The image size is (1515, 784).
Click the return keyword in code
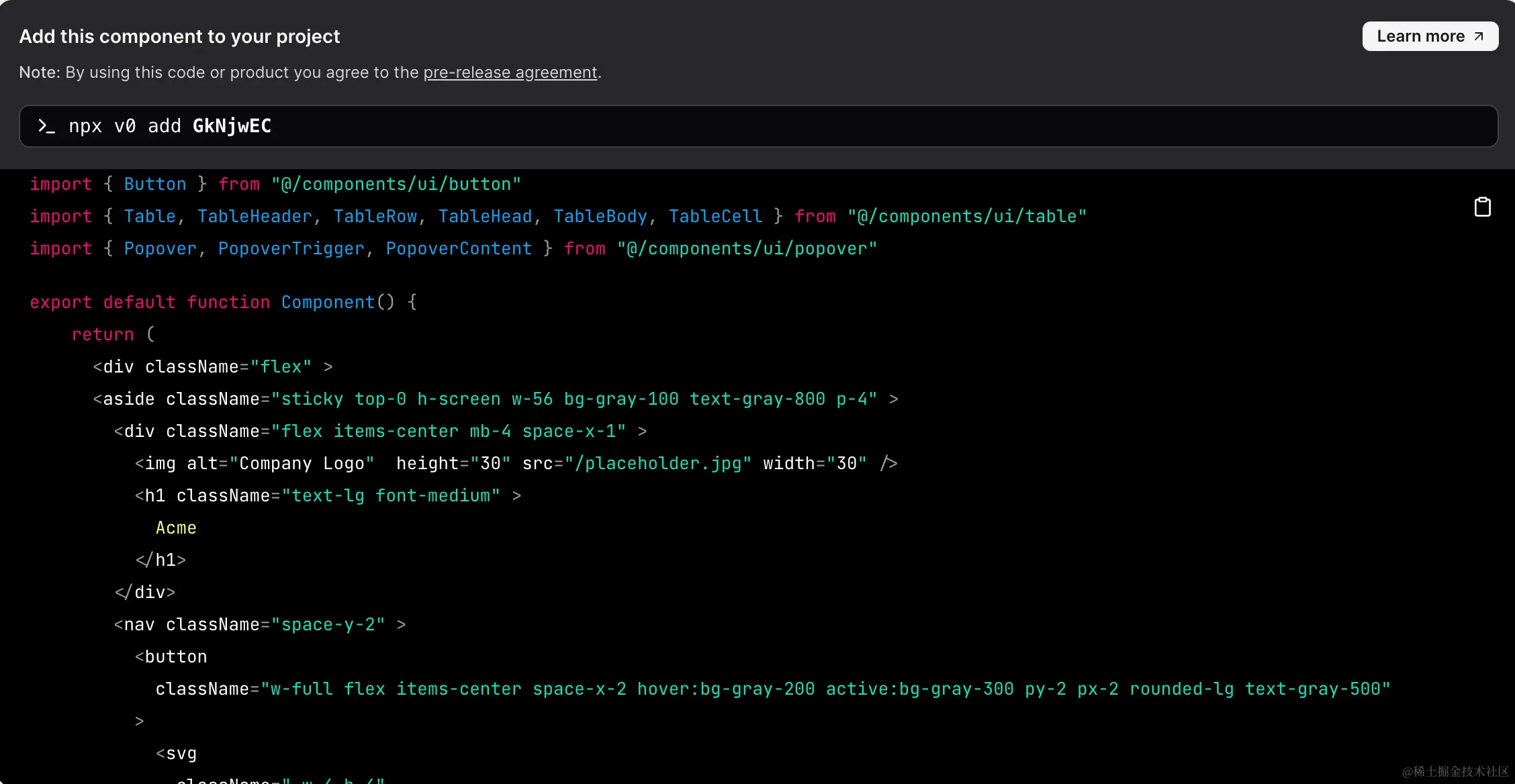coord(103,334)
